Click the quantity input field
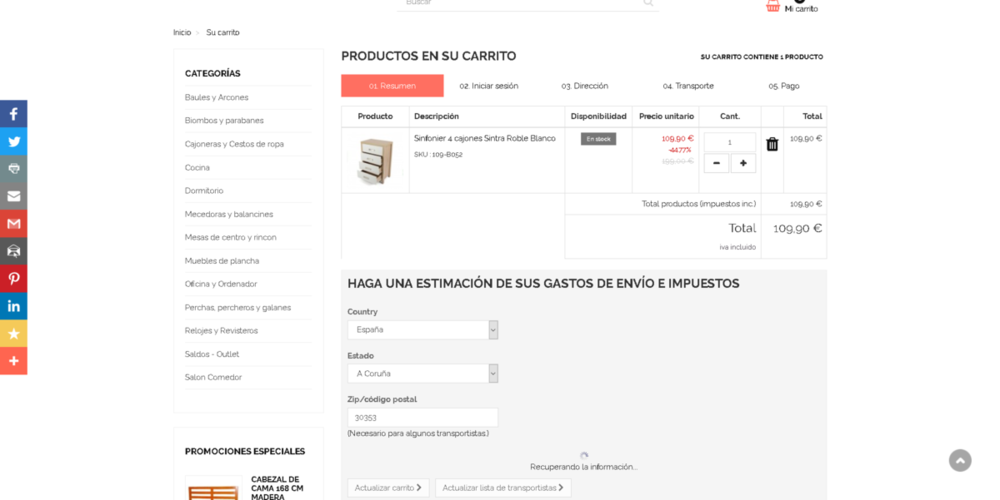Image resolution: width=1000 pixels, height=500 pixels. click(730, 142)
